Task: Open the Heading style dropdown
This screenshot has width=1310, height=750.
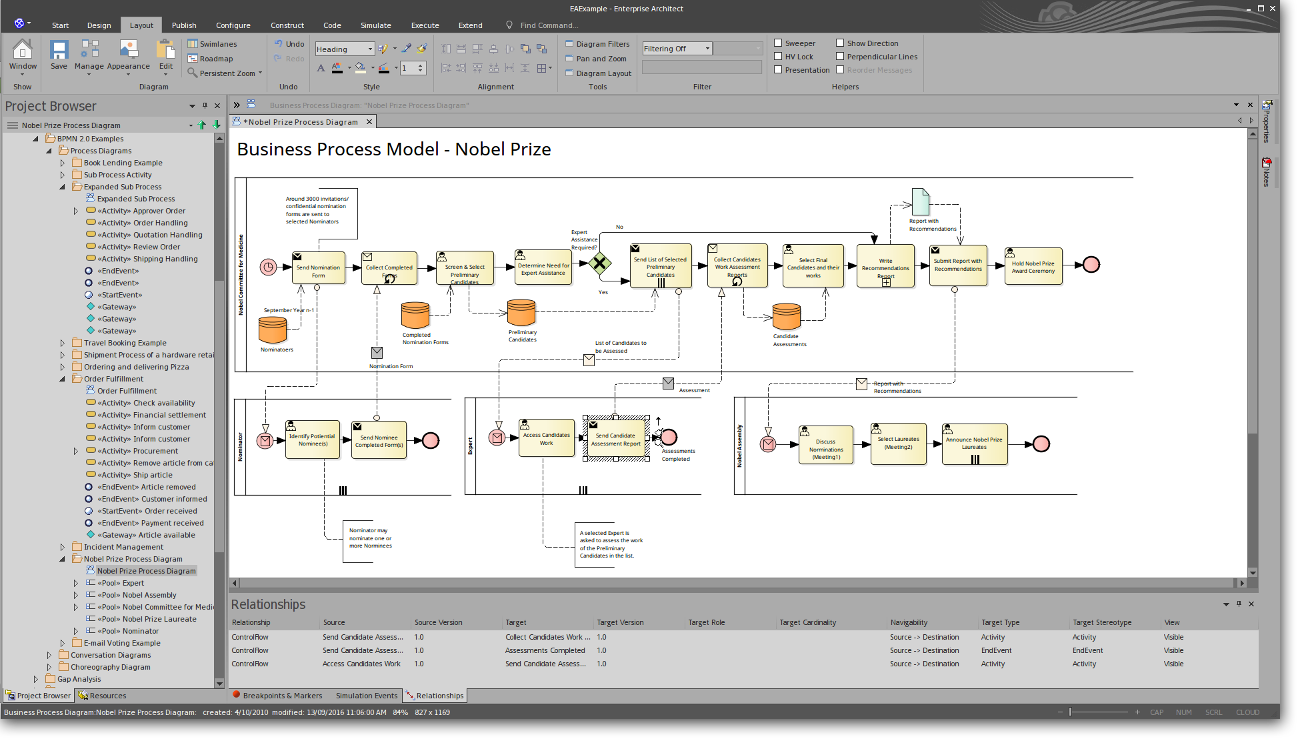Action: (x=369, y=49)
